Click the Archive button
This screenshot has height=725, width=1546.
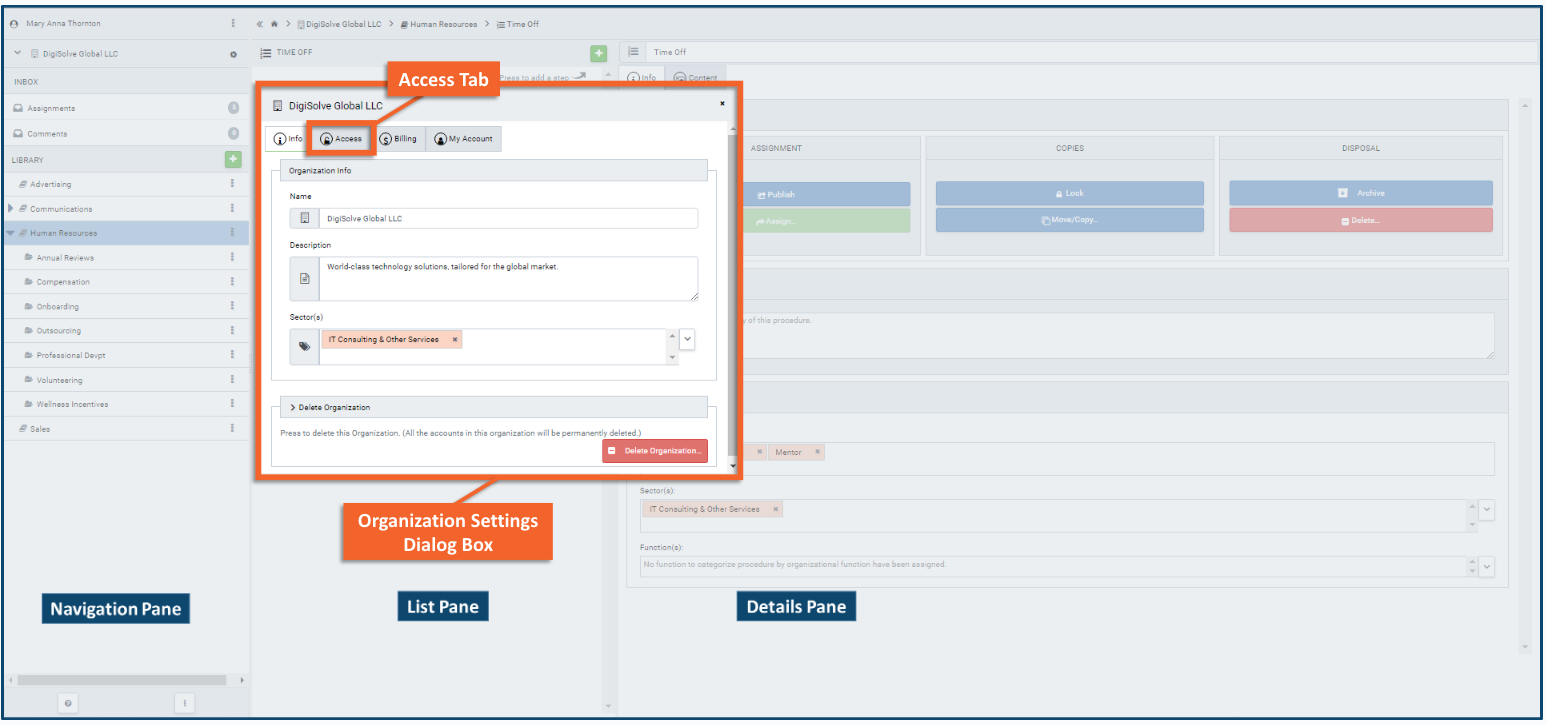click(x=1361, y=194)
